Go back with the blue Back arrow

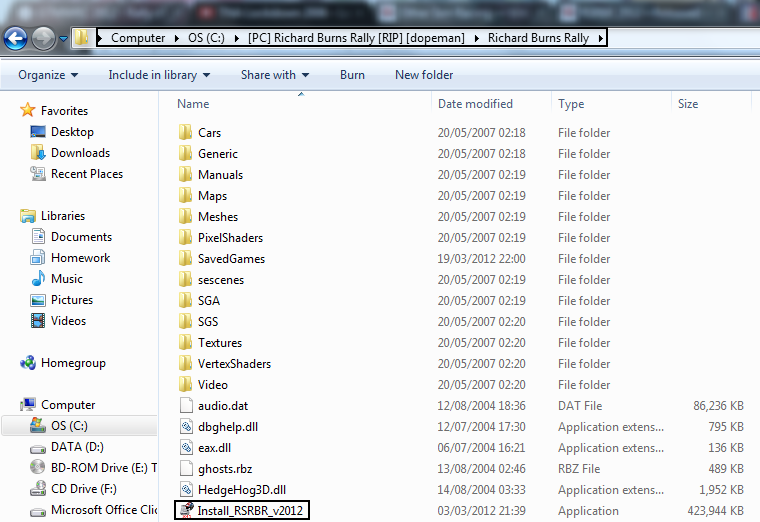pyautogui.click(x=16, y=38)
